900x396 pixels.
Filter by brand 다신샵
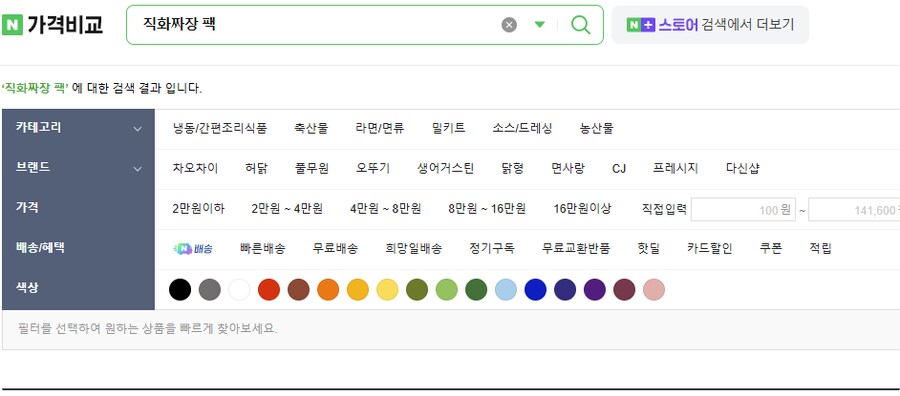(743, 169)
